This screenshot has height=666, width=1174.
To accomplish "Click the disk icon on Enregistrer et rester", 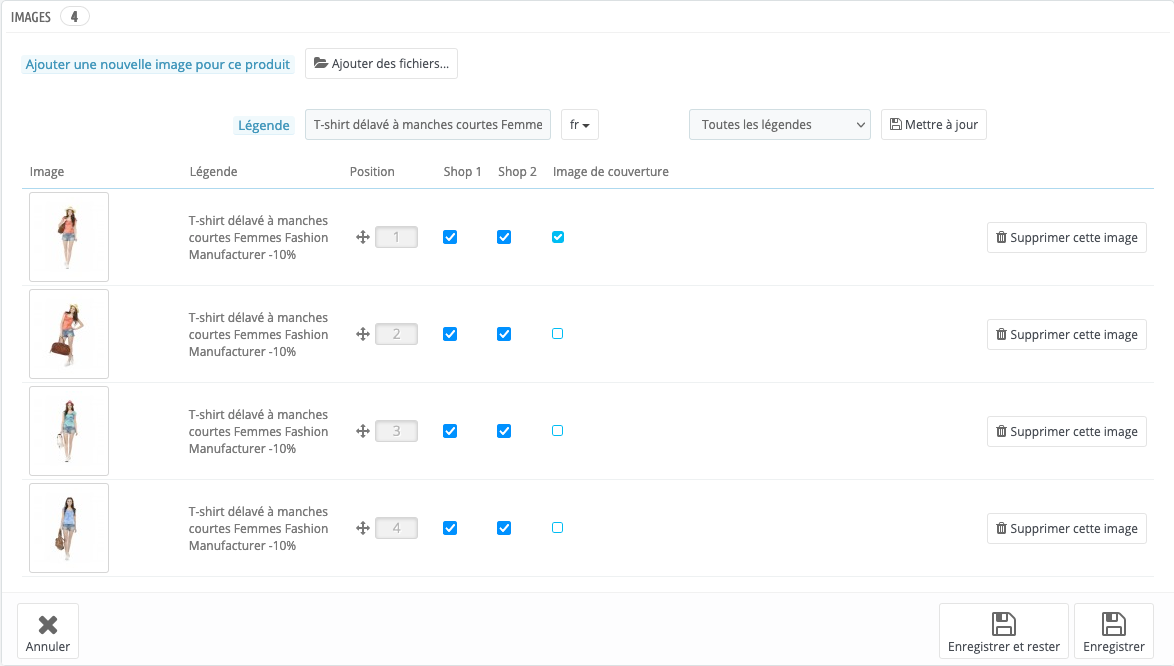I will 1003,625.
